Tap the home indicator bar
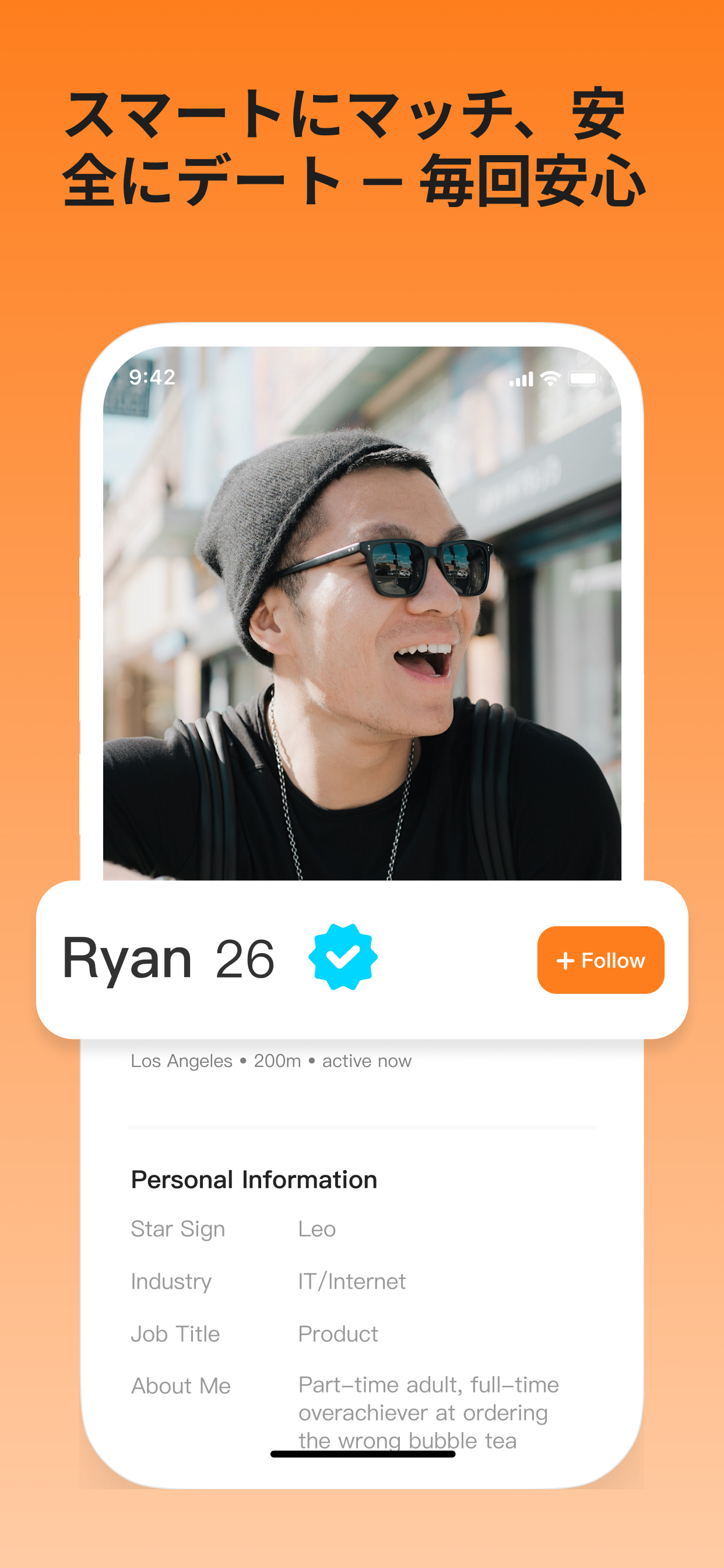724x1568 pixels. 363,1454
